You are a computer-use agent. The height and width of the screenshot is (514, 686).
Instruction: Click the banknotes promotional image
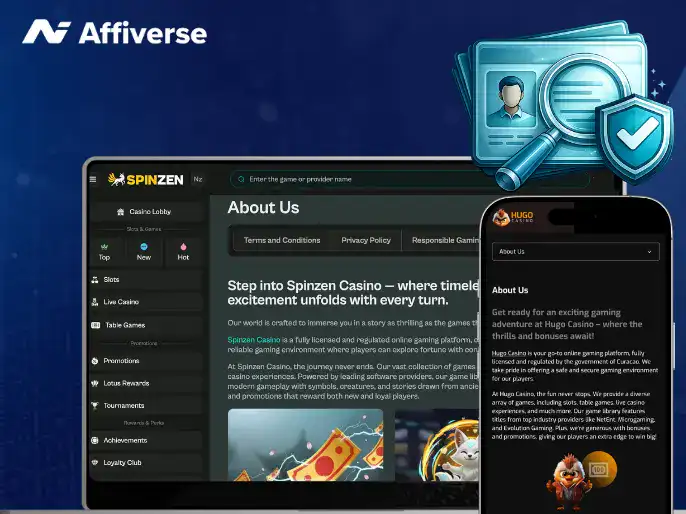[305, 445]
